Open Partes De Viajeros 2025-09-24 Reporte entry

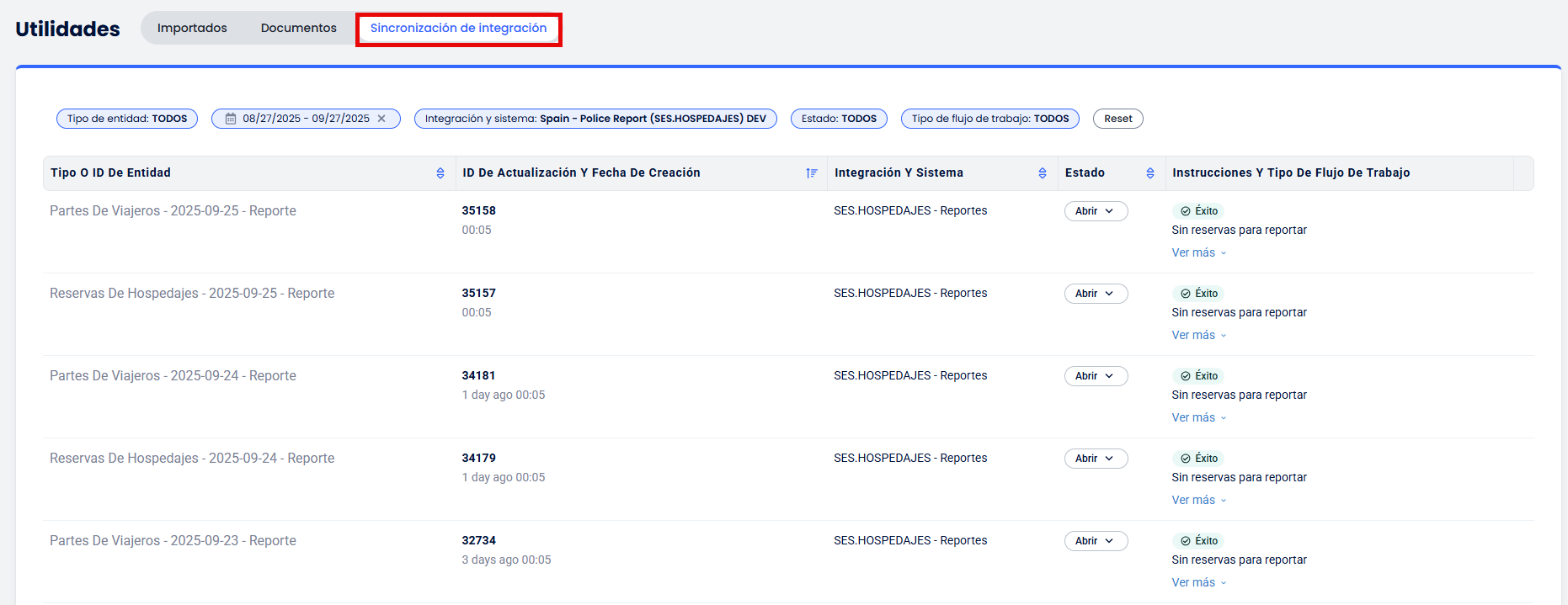click(x=173, y=376)
